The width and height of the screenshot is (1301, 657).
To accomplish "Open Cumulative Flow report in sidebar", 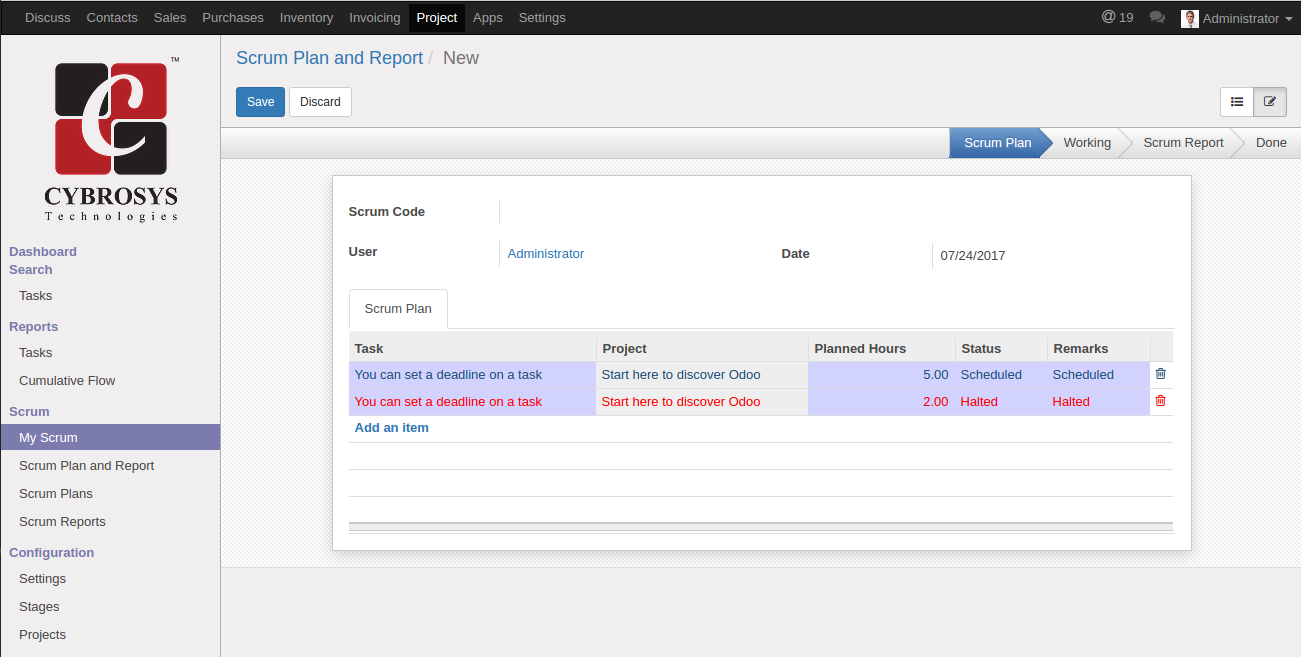I will [x=67, y=381].
